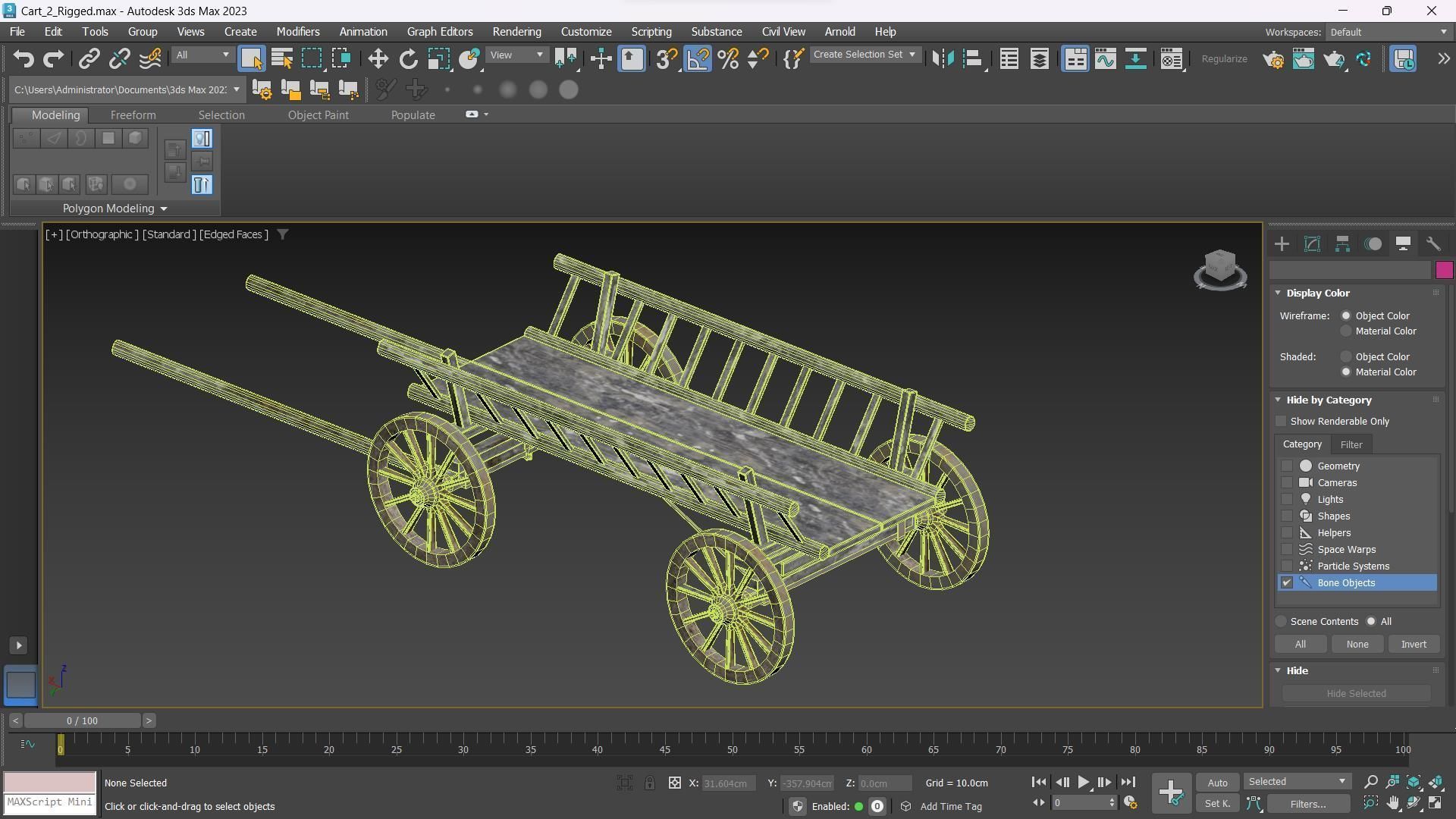Open the Workspaces Default dropdown
The image size is (1456, 819).
click(1388, 33)
